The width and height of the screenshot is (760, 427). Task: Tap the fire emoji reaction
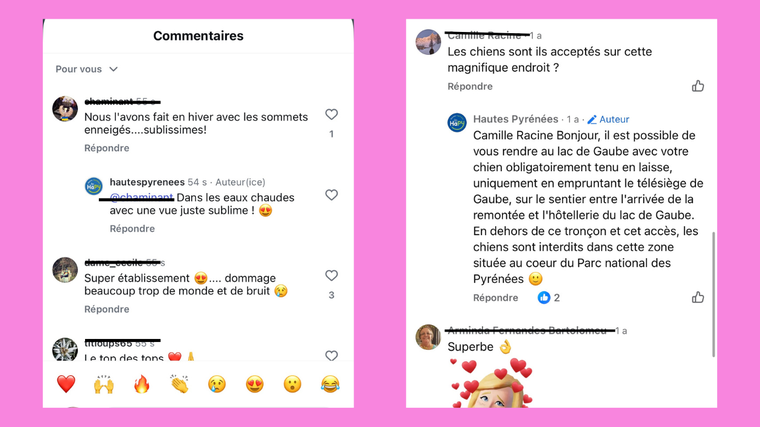[142, 384]
